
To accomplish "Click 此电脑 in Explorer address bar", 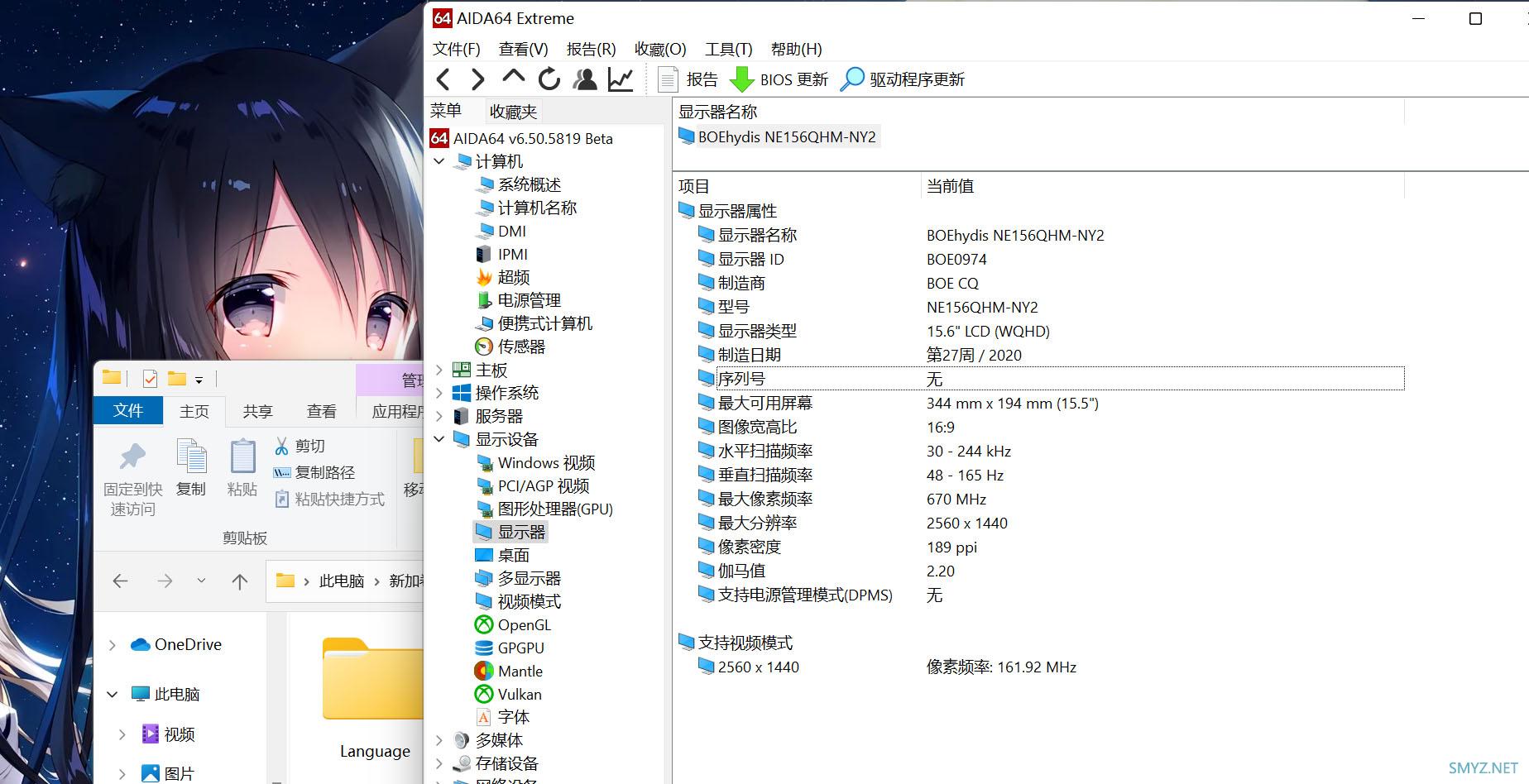I will (342, 581).
